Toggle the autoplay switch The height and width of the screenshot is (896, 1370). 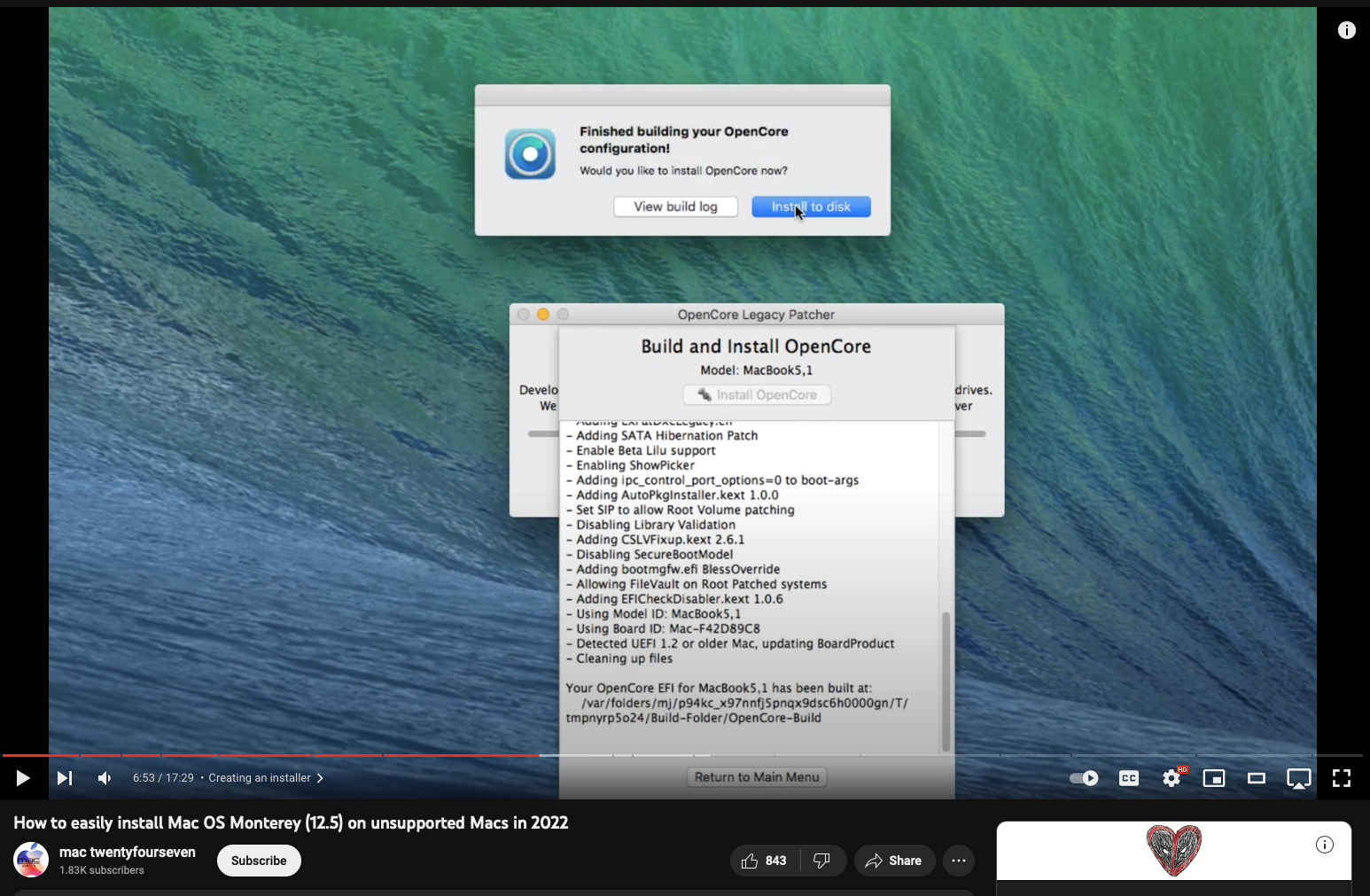point(1084,778)
